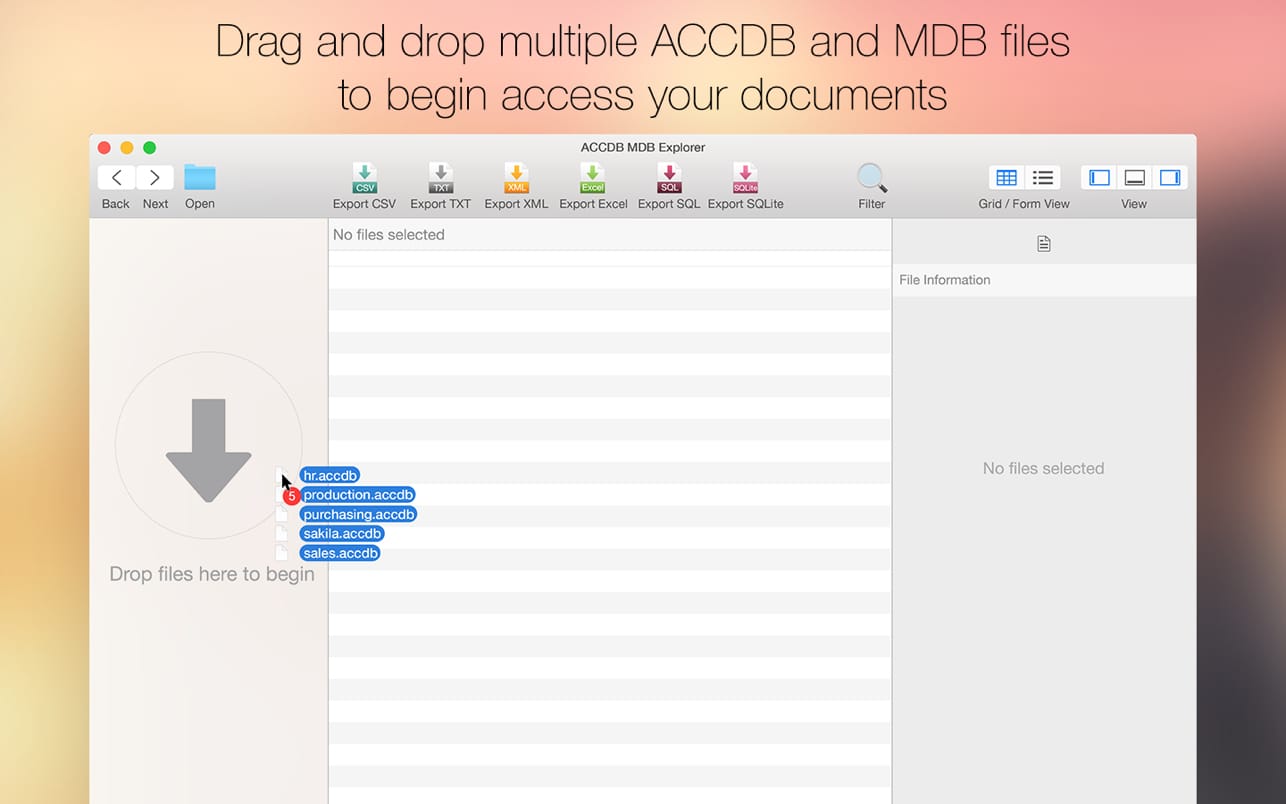Click the Export CSV toolbar icon
This screenshot has height=804, width=1286.
coord(364,177)
